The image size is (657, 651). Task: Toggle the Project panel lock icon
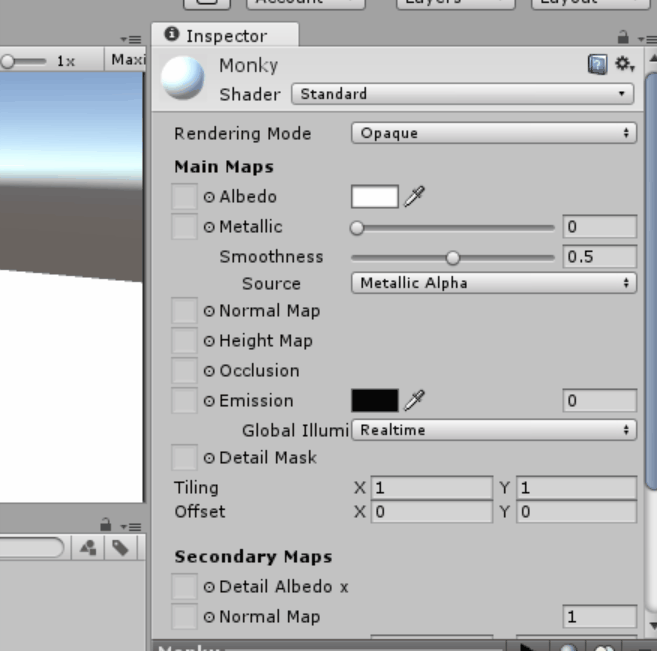point(106,524)
